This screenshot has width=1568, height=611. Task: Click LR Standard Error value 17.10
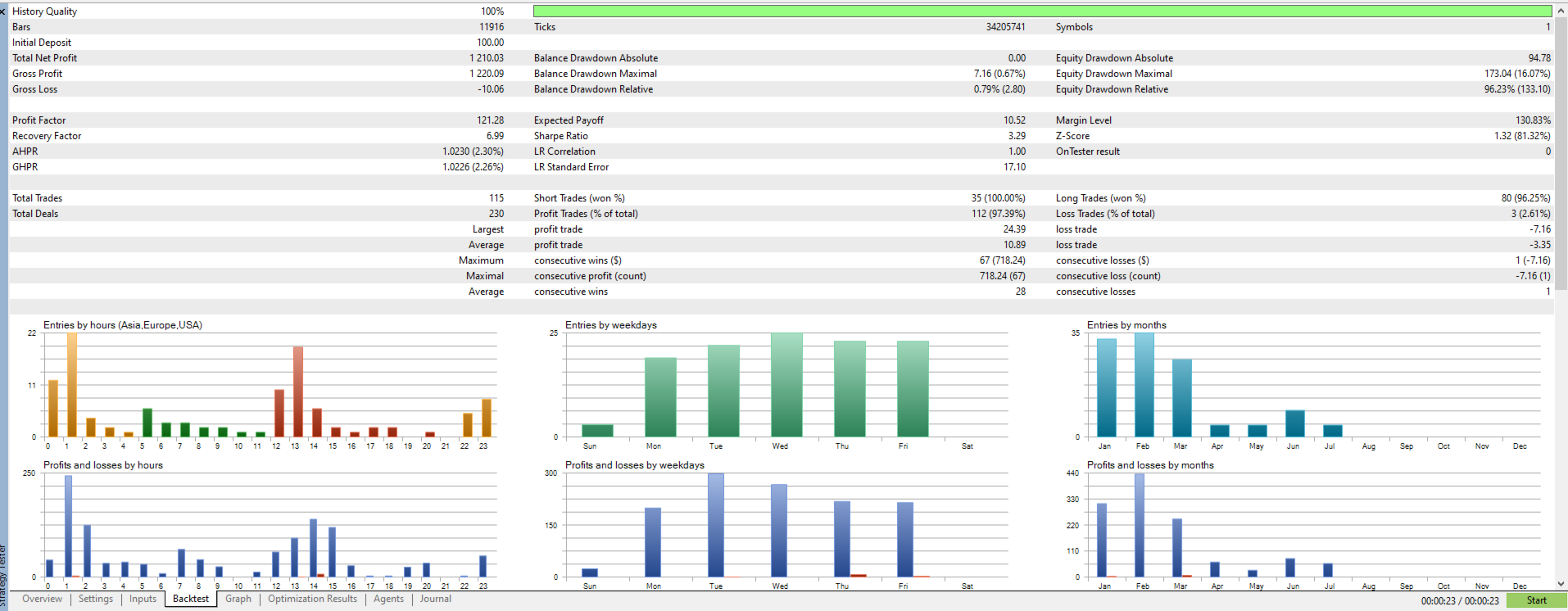pos(1014,167)
